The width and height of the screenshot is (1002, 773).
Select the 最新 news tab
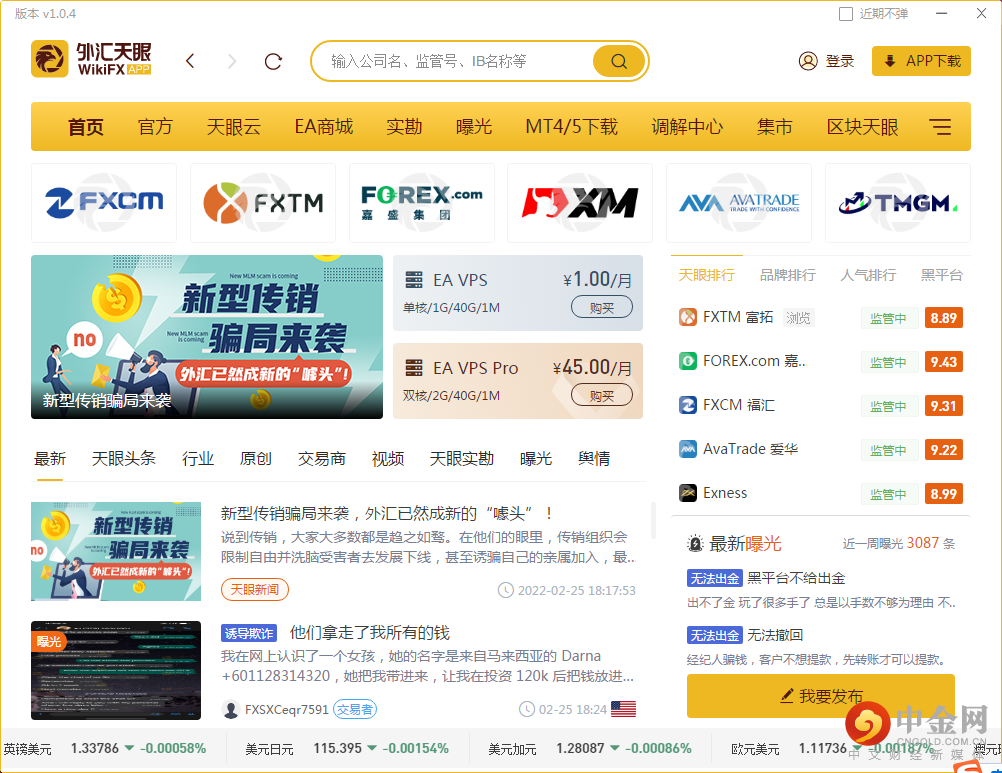[50, 458]
